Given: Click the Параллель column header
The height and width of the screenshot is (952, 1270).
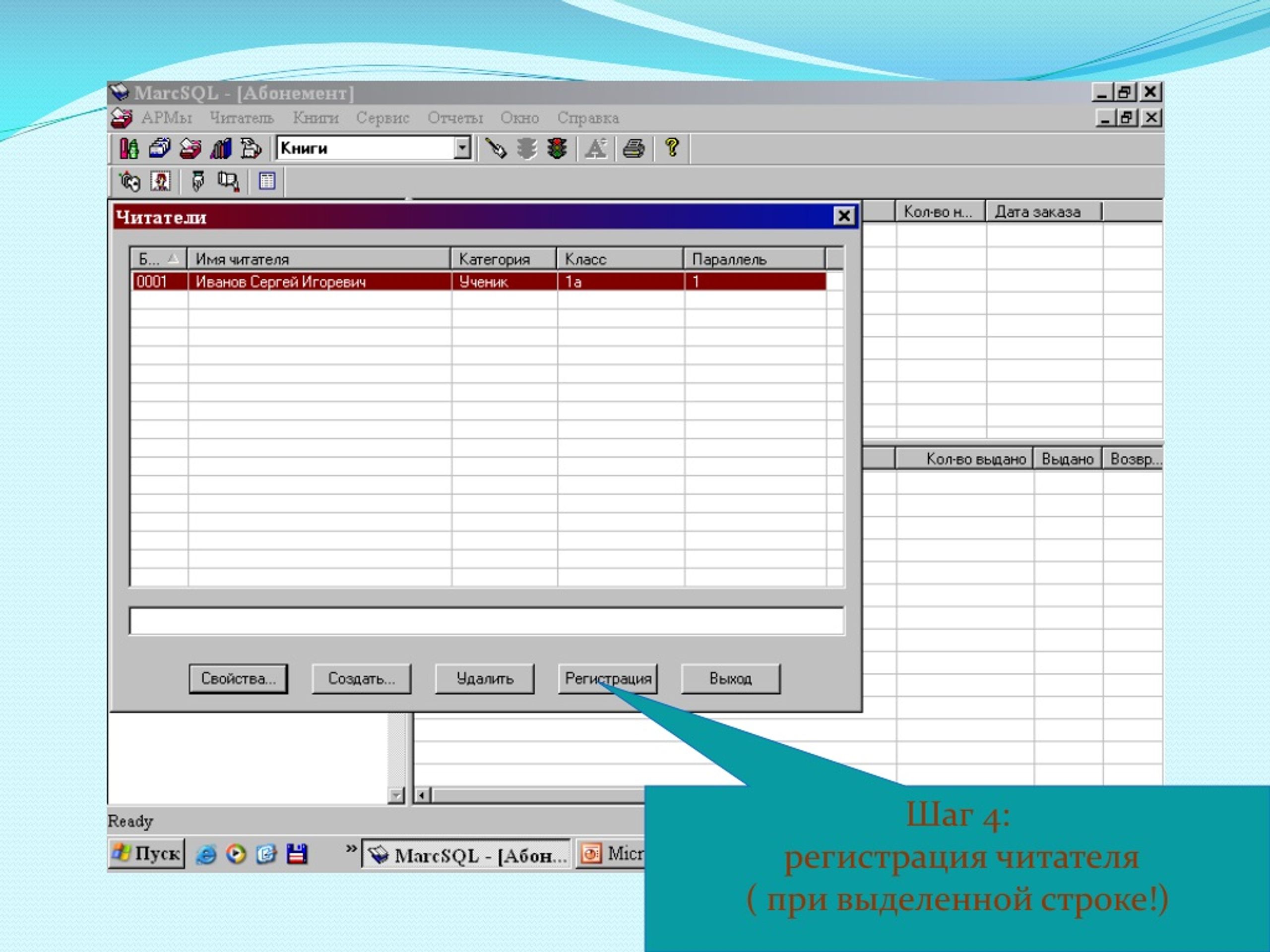Looking at the screenshot, I should [x=755, y=259].
